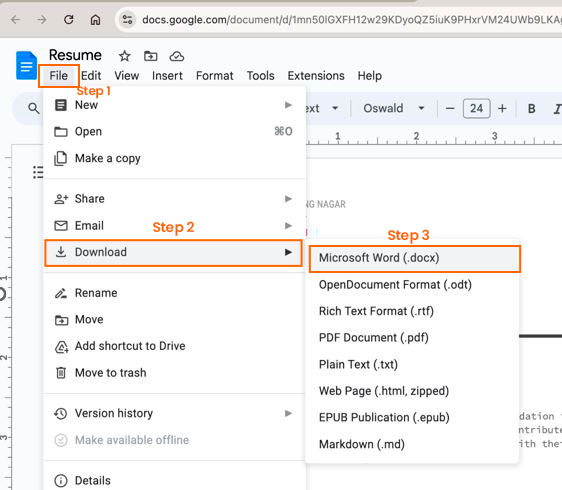Select Make a copy
This screenshot has height=490, width=562.
174,158
